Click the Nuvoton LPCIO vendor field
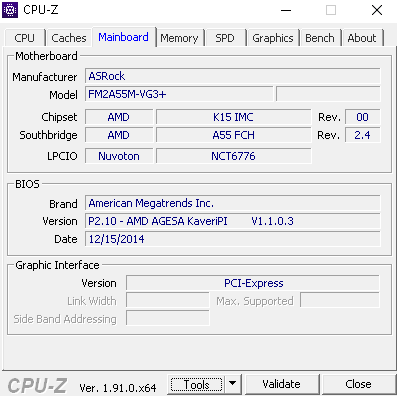 [119, 156]
